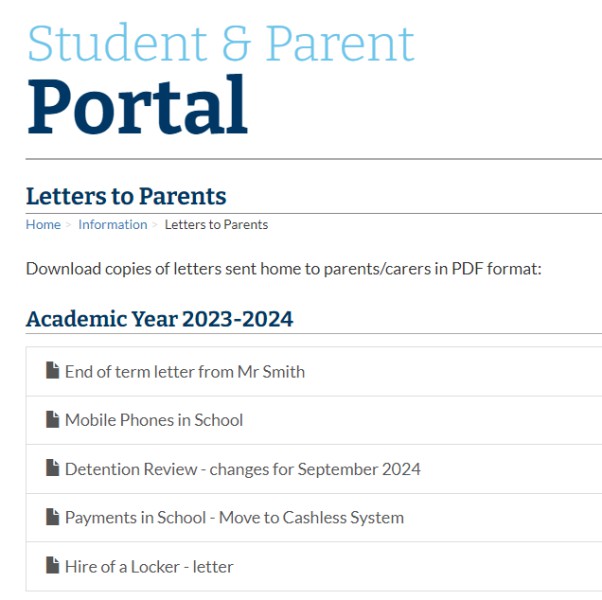Click the file icon next to Mobile Phones in School

(x=53, y=419)
